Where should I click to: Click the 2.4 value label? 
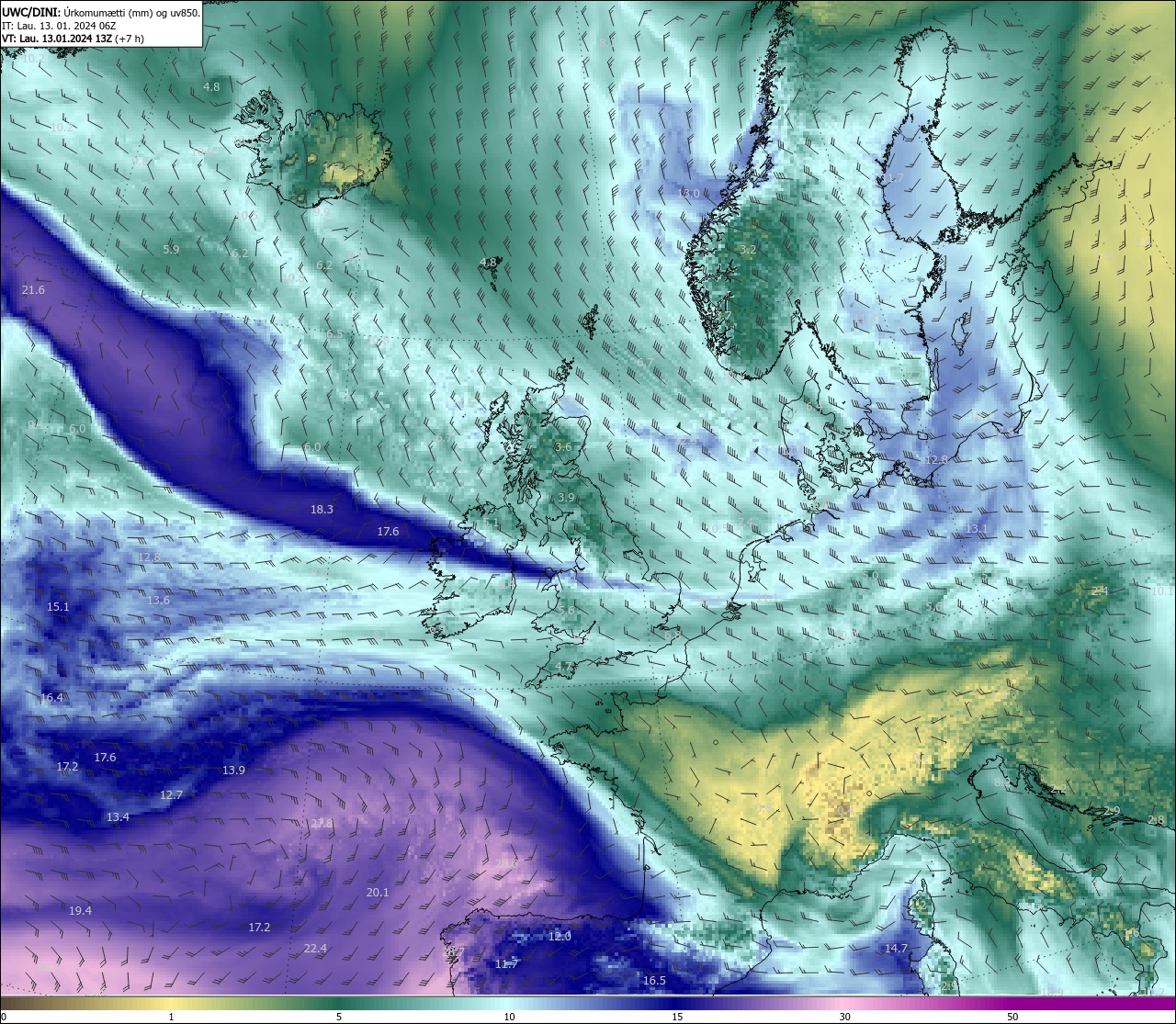tap(1099, 591)
